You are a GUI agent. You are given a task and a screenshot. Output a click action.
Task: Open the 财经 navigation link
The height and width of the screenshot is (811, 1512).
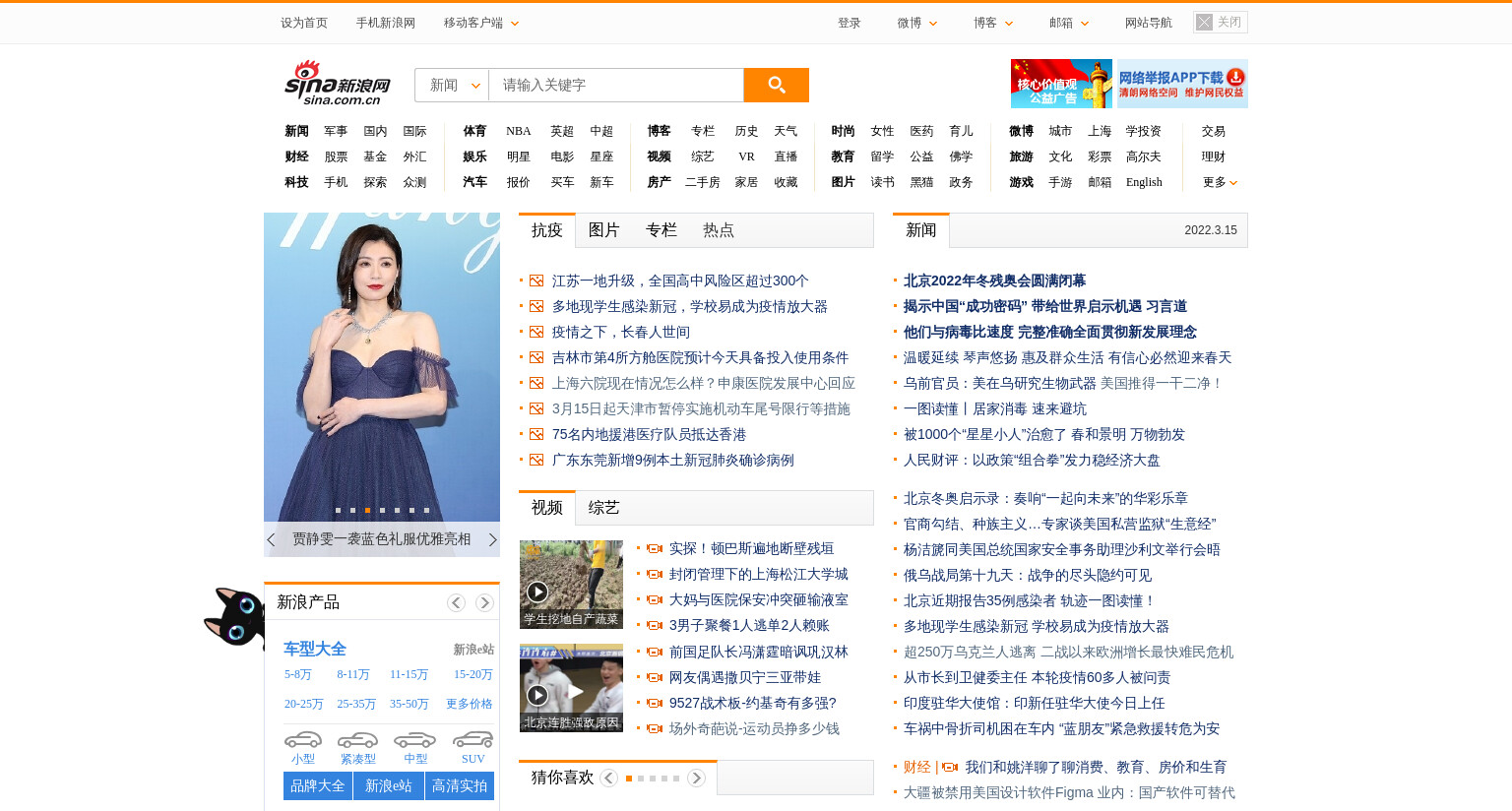(x=296, y=156)
